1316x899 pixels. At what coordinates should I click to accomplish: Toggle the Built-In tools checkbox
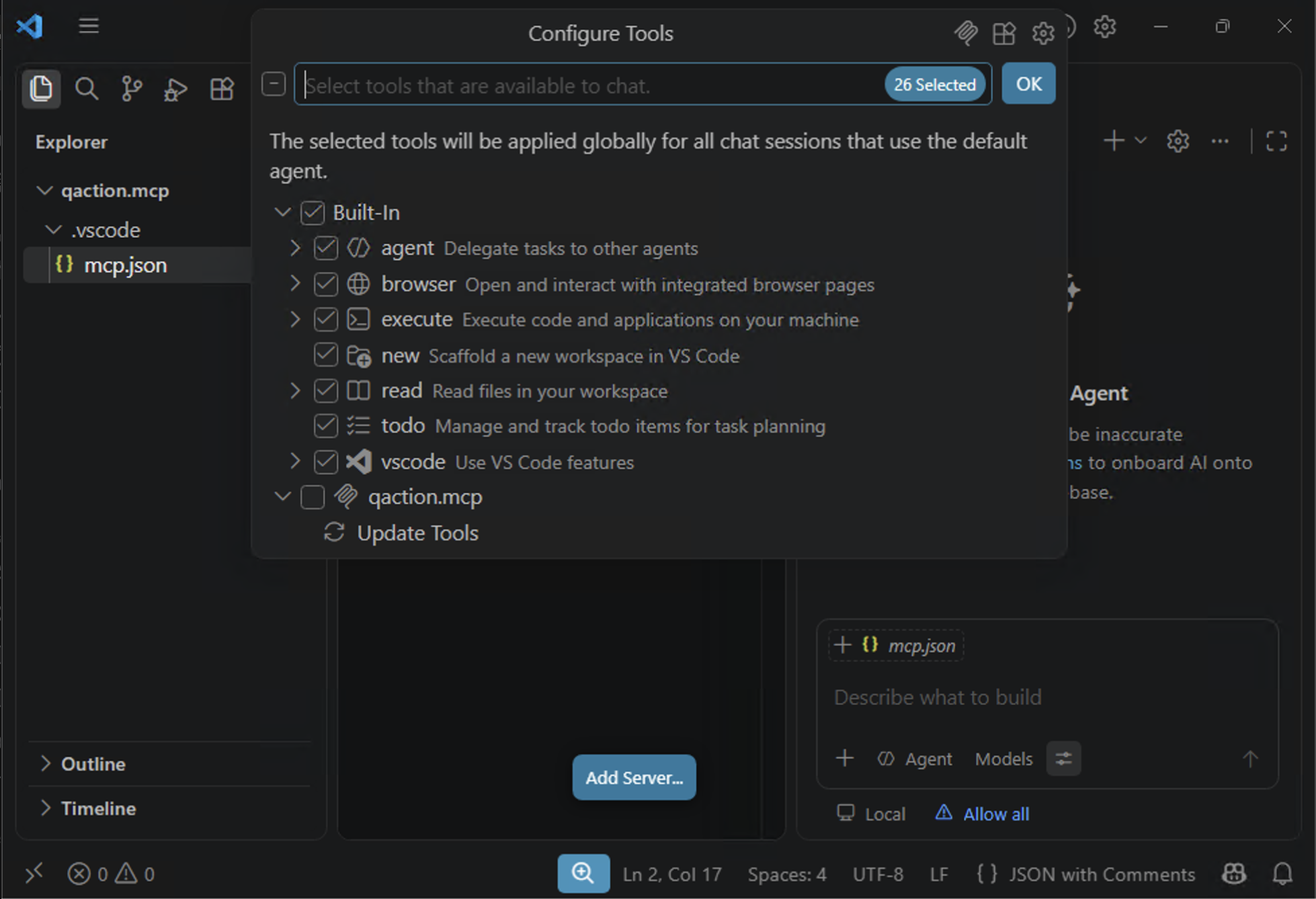[313, 213]
